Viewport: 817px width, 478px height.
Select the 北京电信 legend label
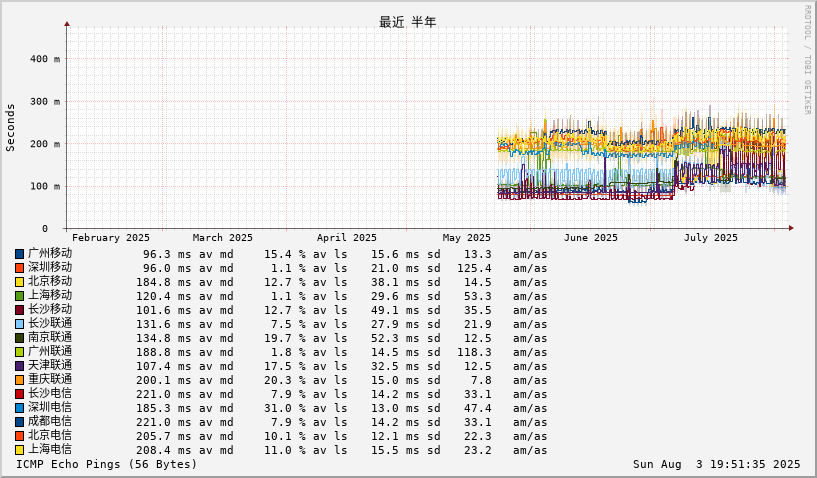[x=50, y=436]
